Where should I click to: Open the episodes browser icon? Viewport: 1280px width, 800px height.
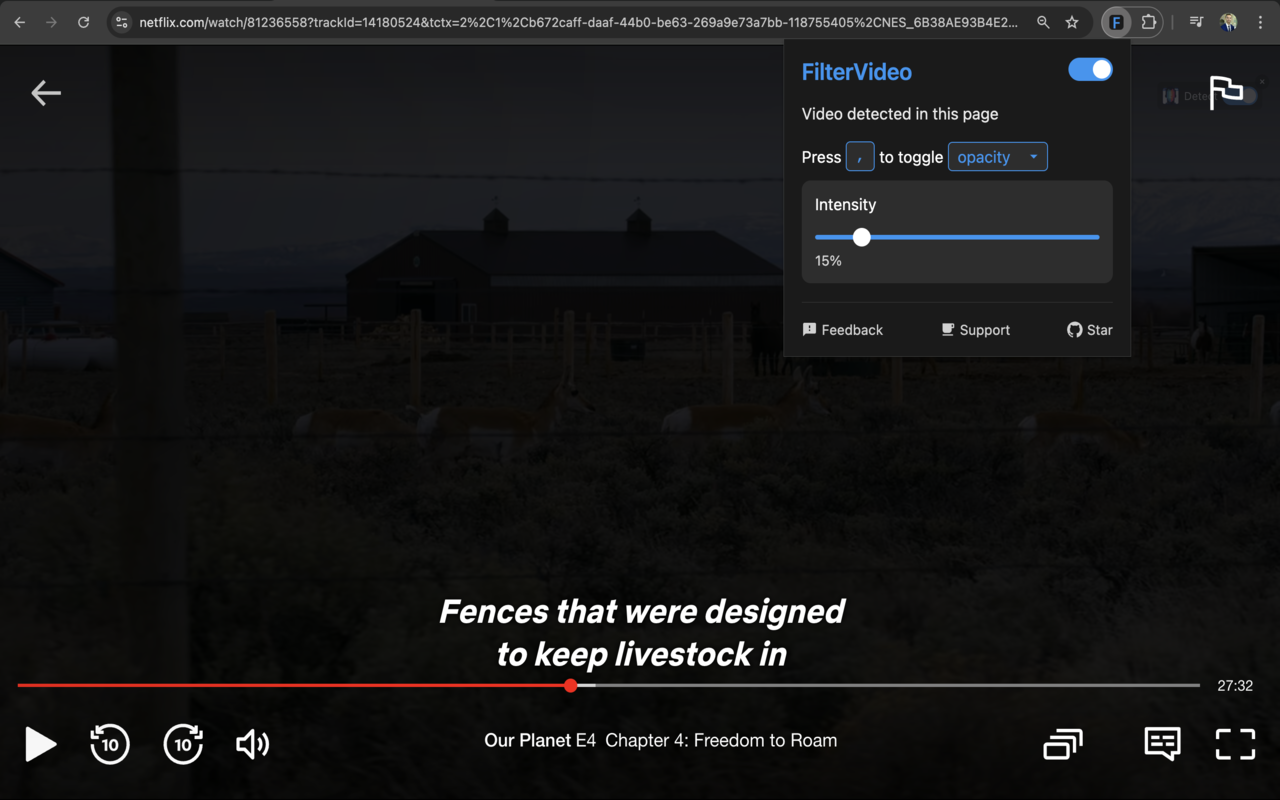1062,744
